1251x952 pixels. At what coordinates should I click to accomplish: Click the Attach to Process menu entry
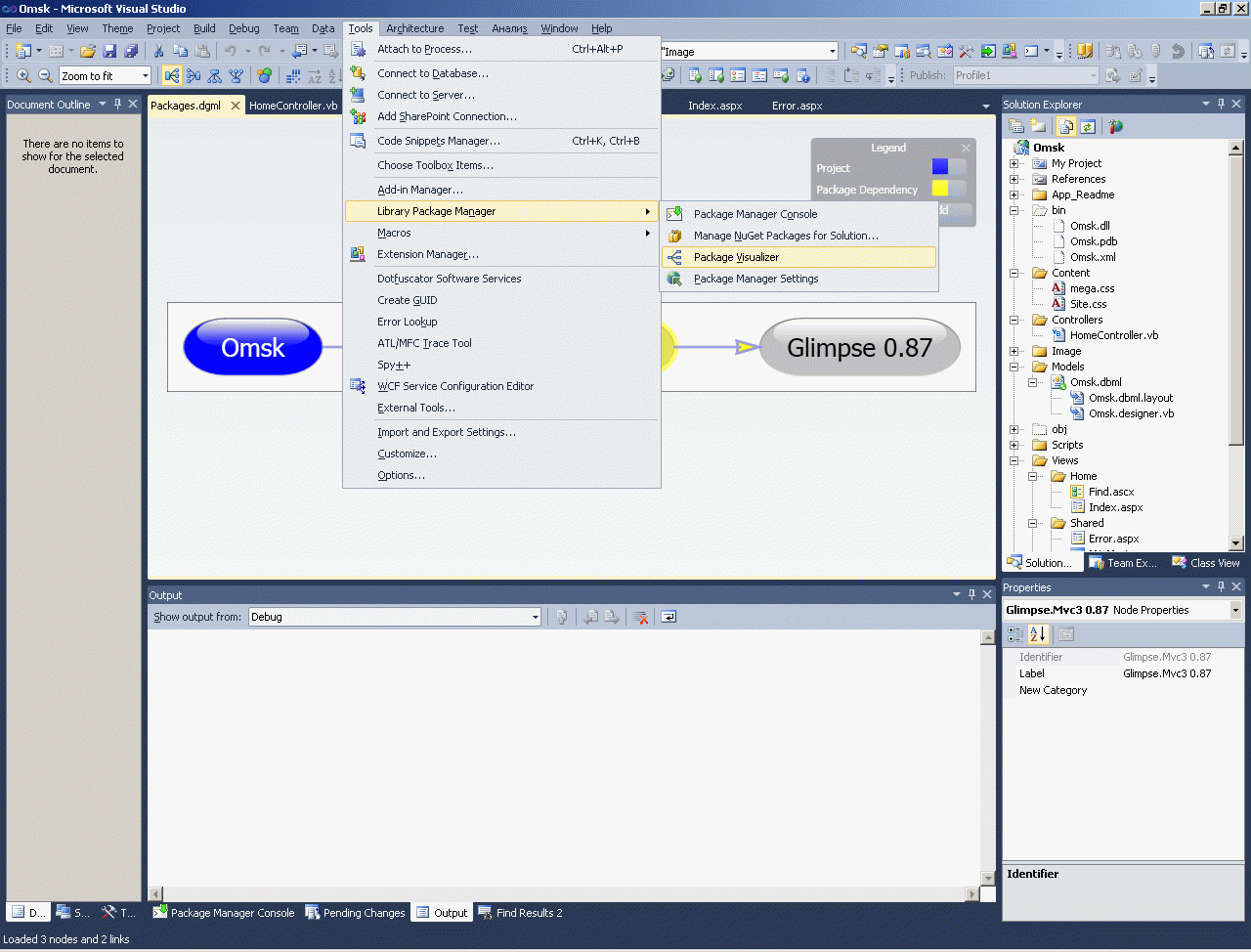(x=501, y=49)
